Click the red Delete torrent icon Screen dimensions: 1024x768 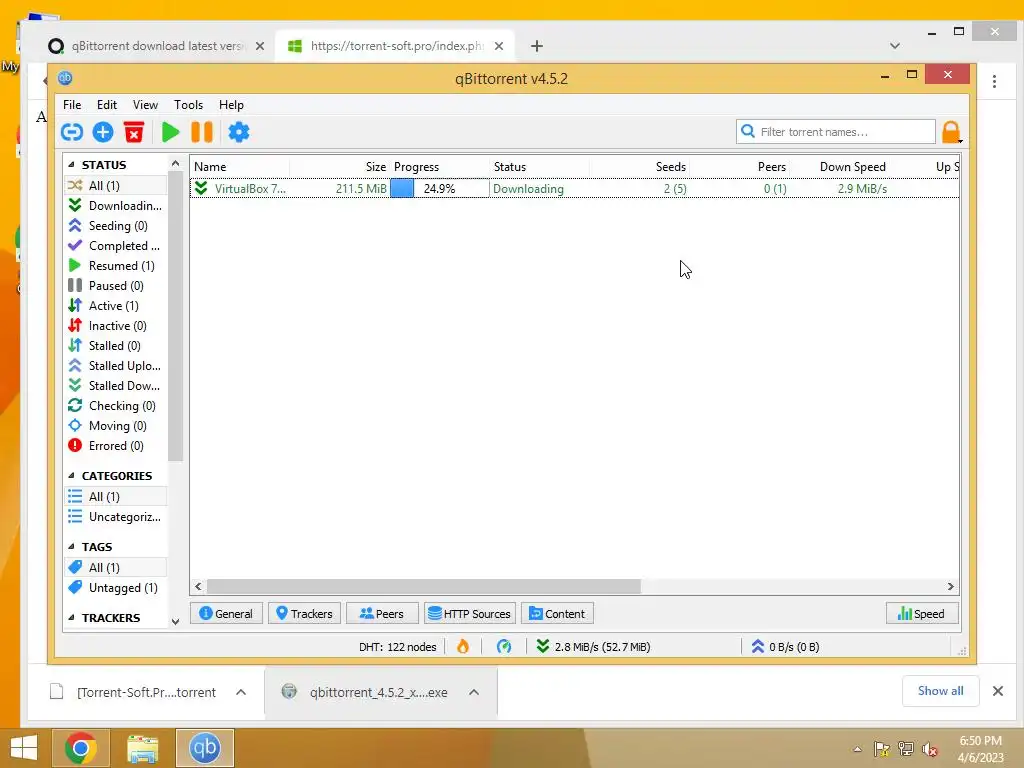pos(134,132)
